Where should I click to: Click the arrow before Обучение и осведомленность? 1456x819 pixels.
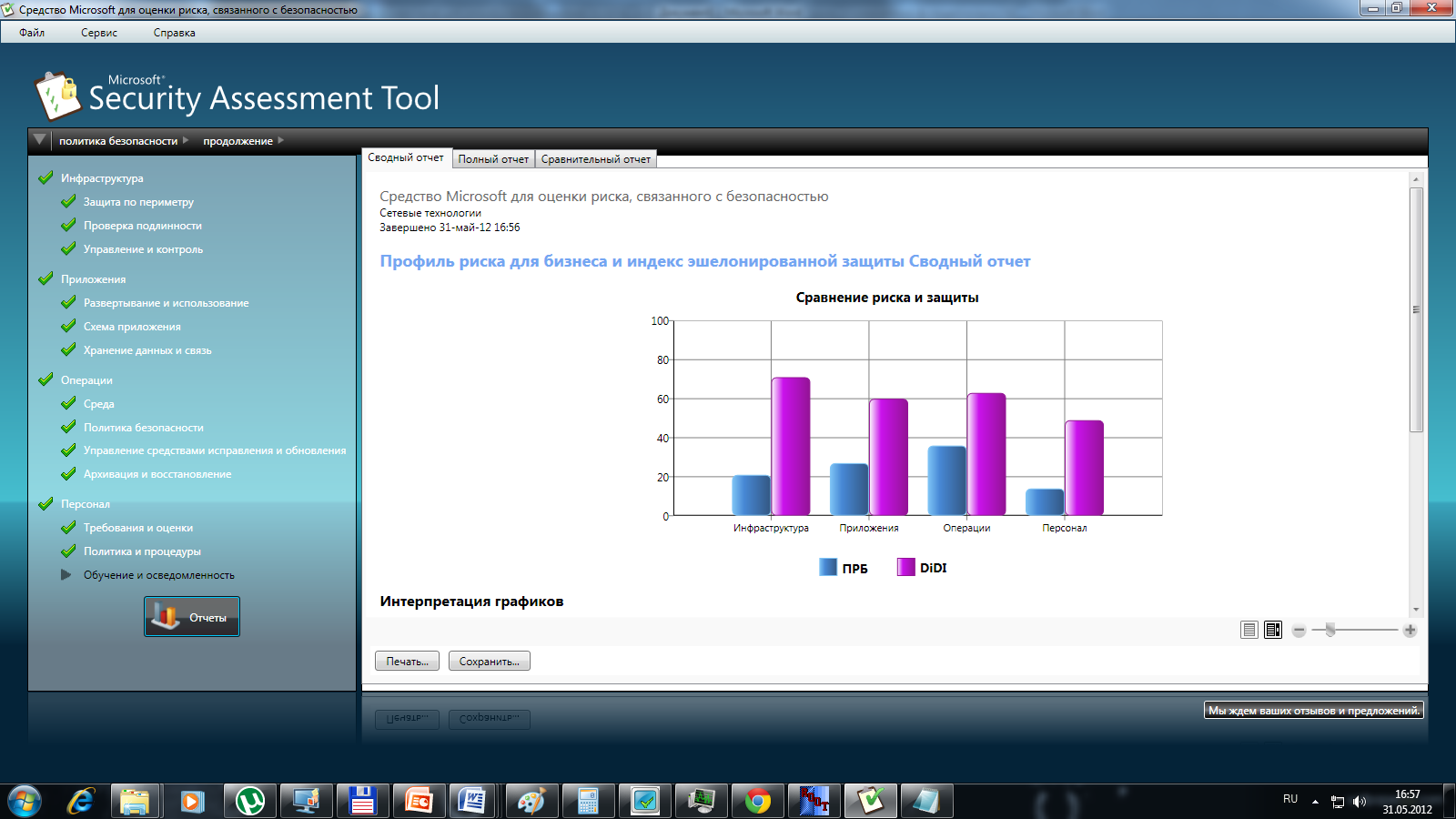66,575
